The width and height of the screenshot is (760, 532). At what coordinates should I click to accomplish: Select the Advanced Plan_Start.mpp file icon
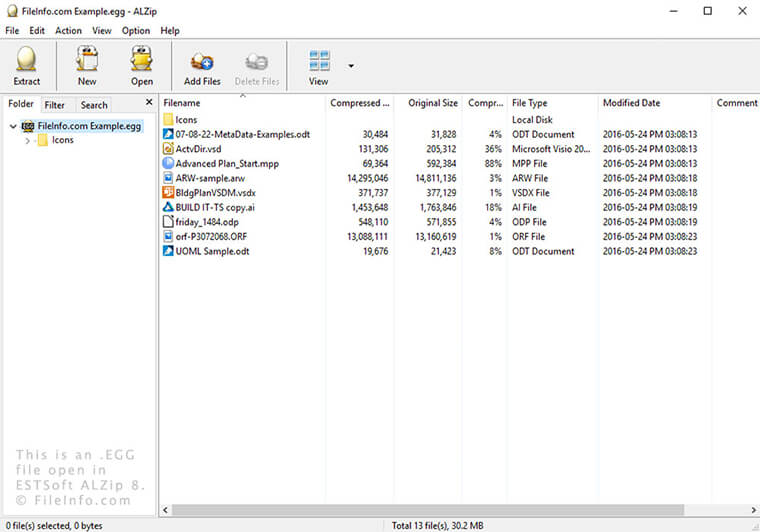point(168,163)
